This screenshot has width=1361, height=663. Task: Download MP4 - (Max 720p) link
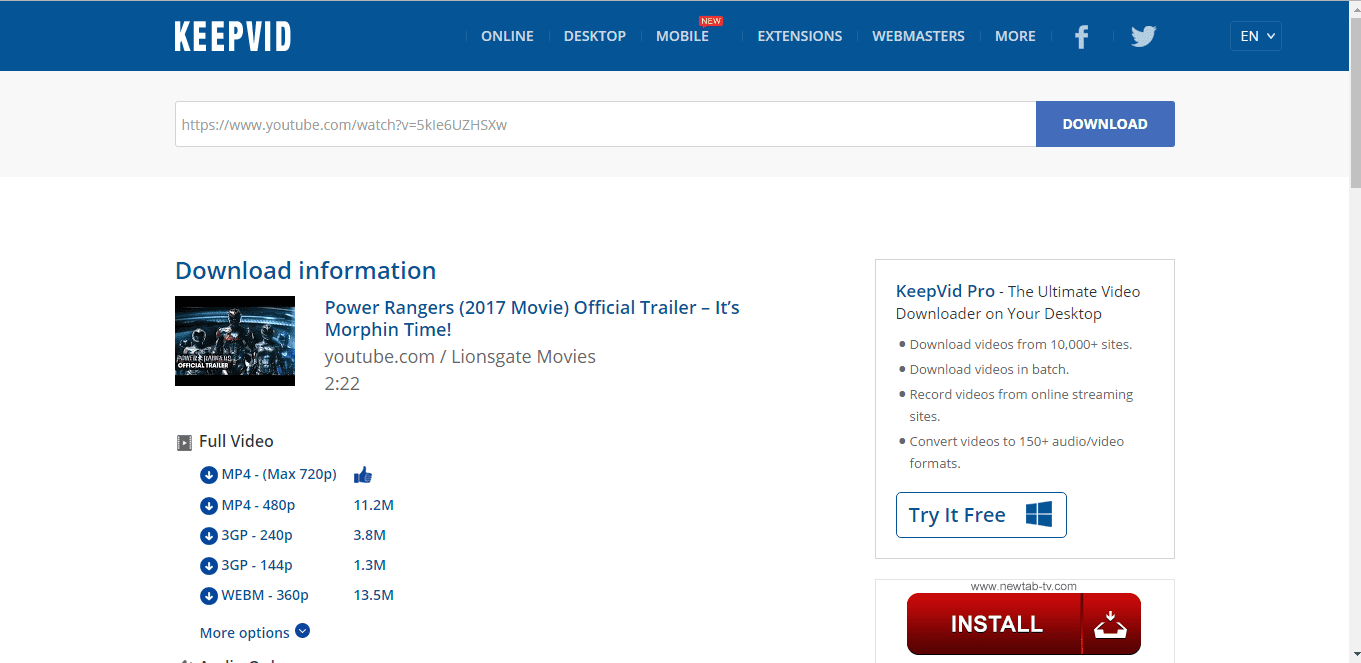(x=279, y=474)
